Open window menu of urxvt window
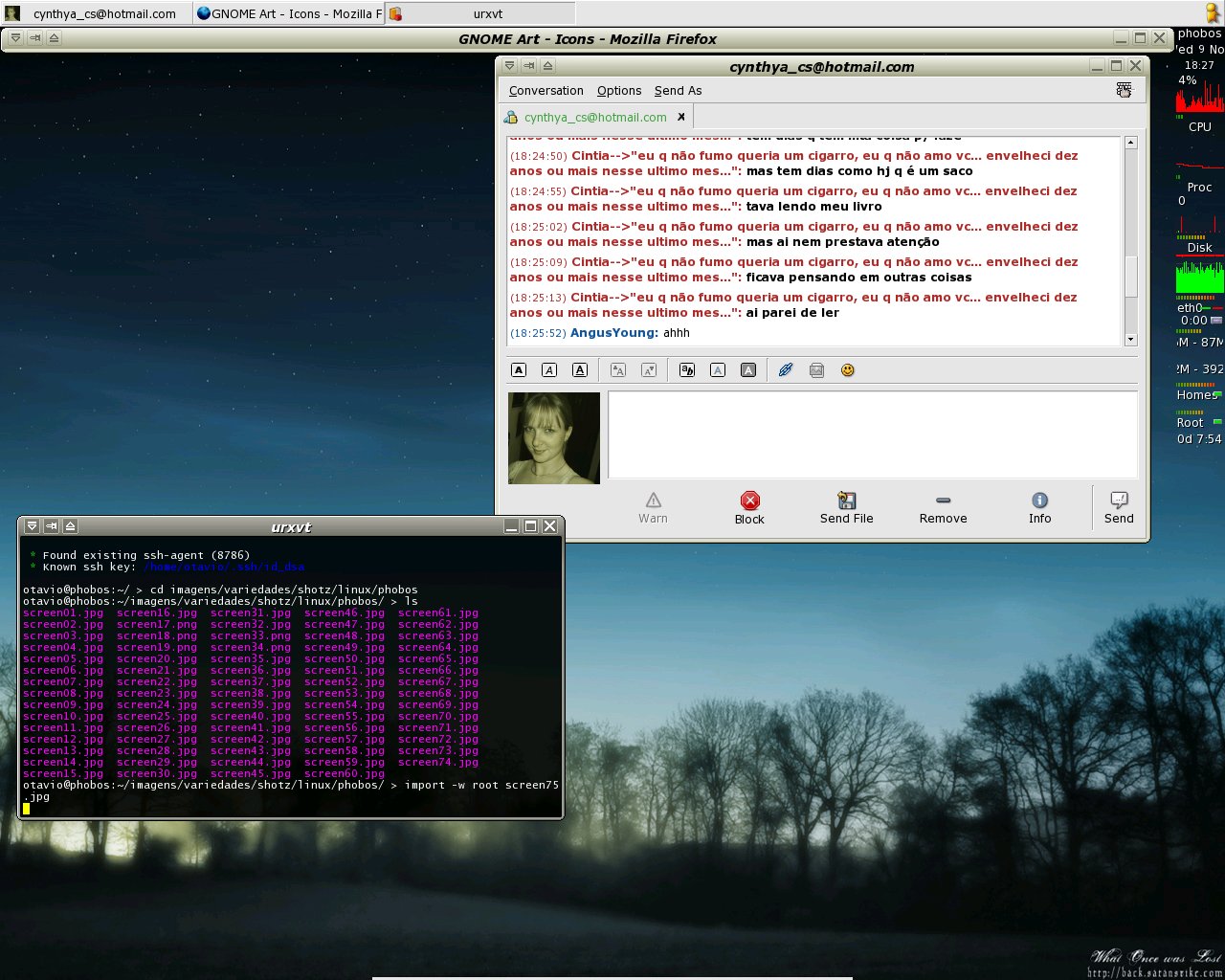Image resolution: width=1225 pixels, height=980 pixels. click(x=32, y=526)
